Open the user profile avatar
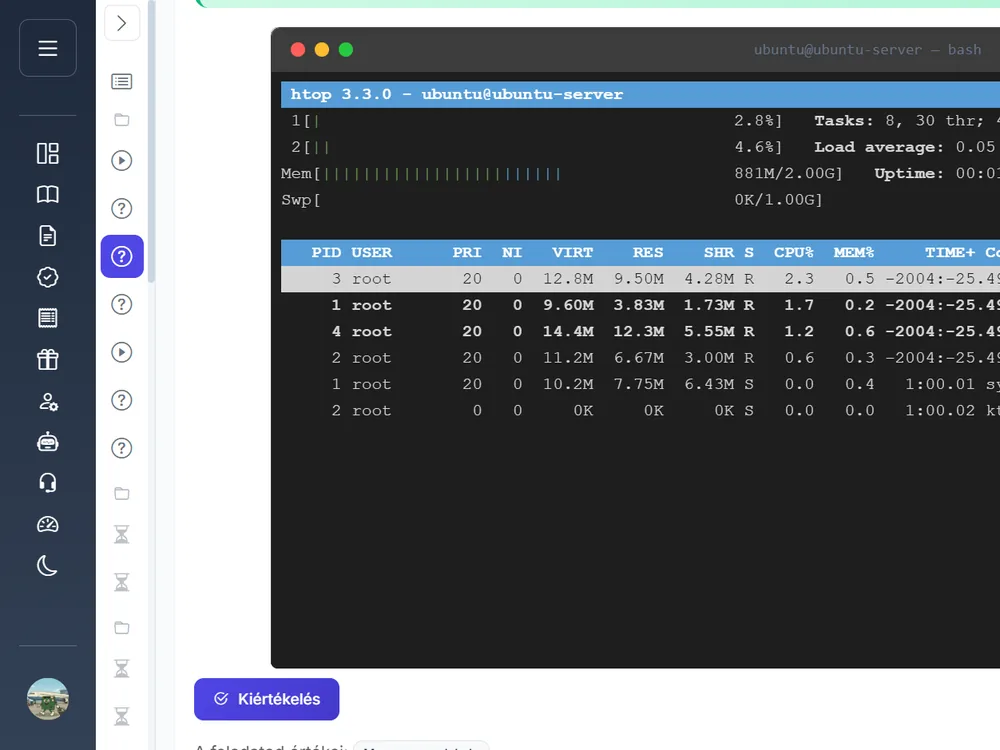 point(48,699)
